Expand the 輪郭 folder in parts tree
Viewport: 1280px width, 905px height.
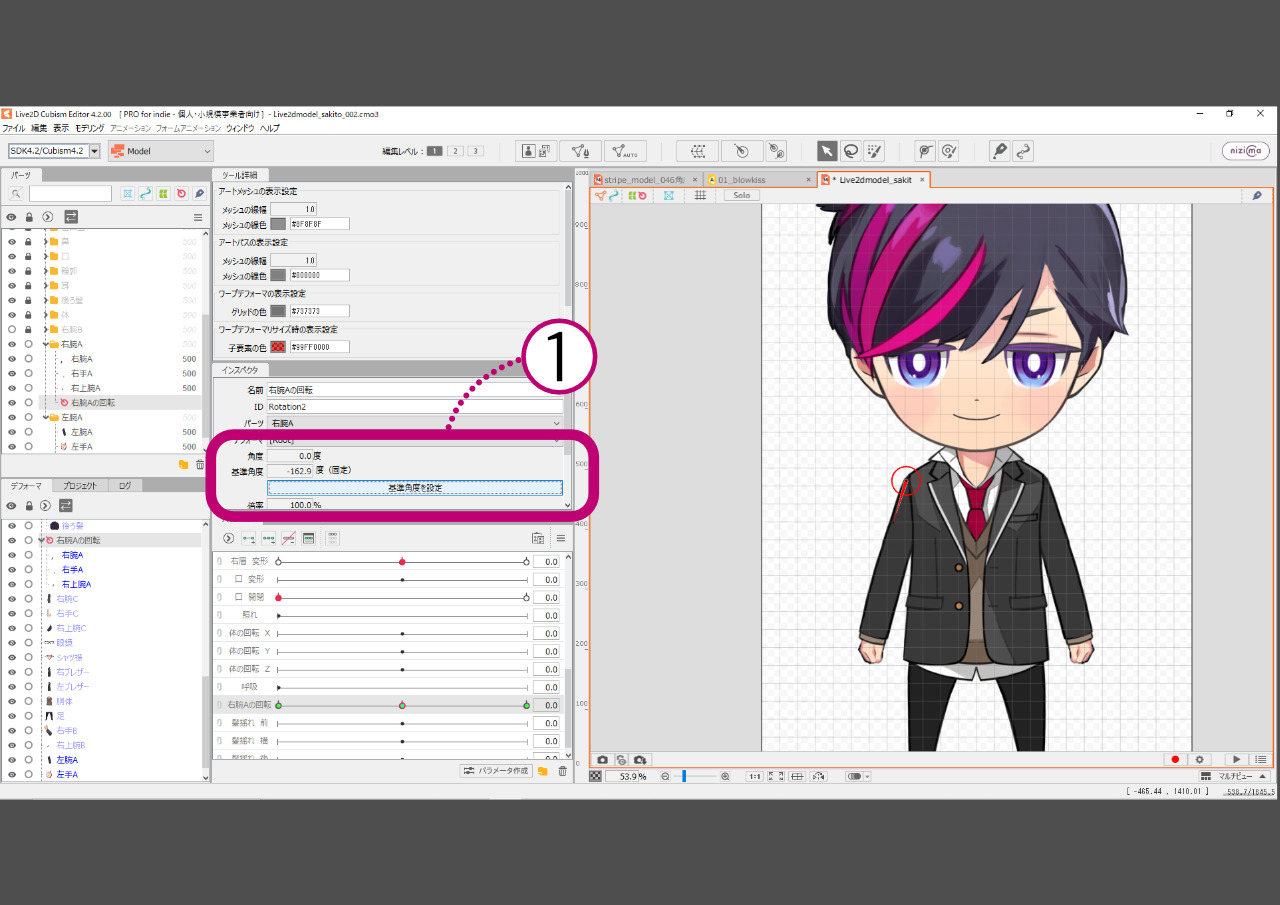pyautogui.click(x=45, y=270)
